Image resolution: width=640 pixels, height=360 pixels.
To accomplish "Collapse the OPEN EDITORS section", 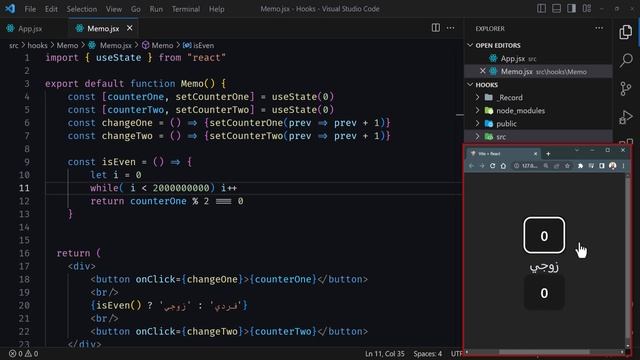I will [x=470, y=45].
